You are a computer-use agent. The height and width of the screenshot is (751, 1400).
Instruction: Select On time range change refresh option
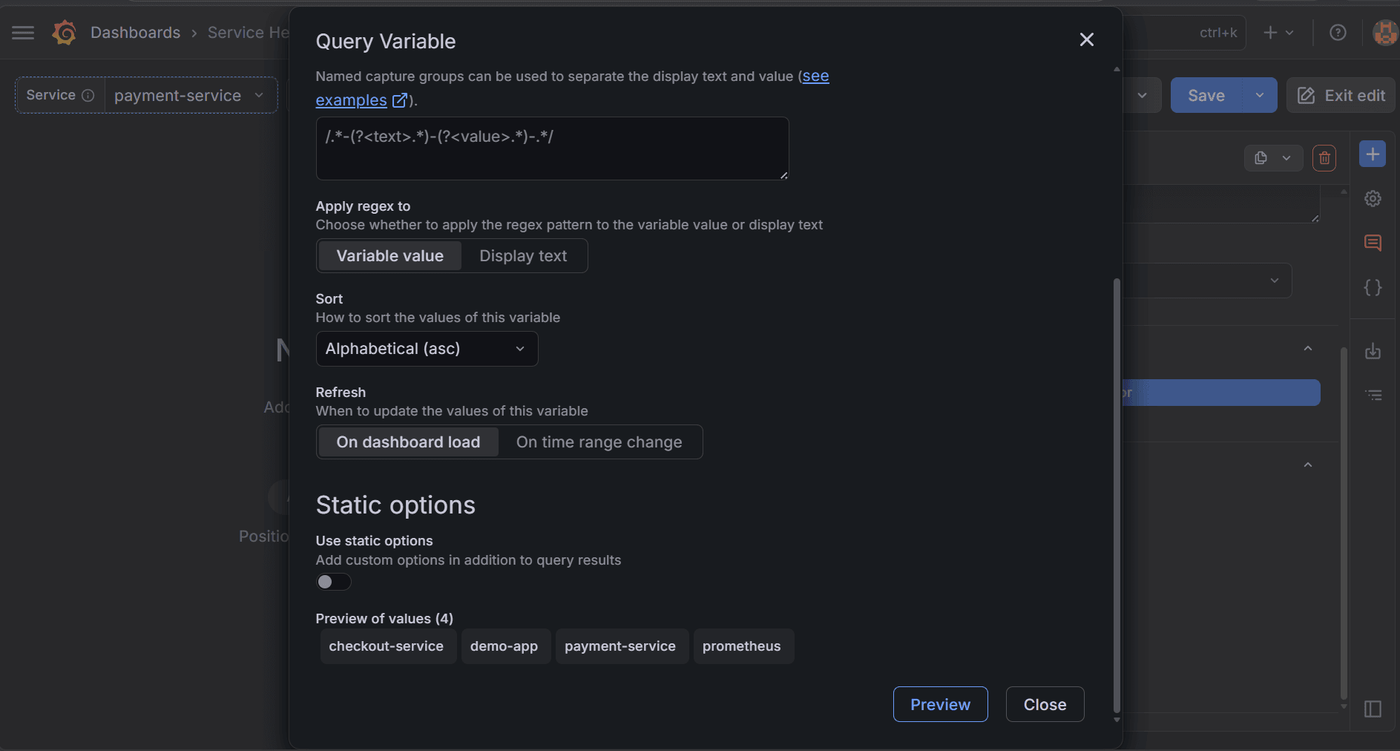pos(599,442)
